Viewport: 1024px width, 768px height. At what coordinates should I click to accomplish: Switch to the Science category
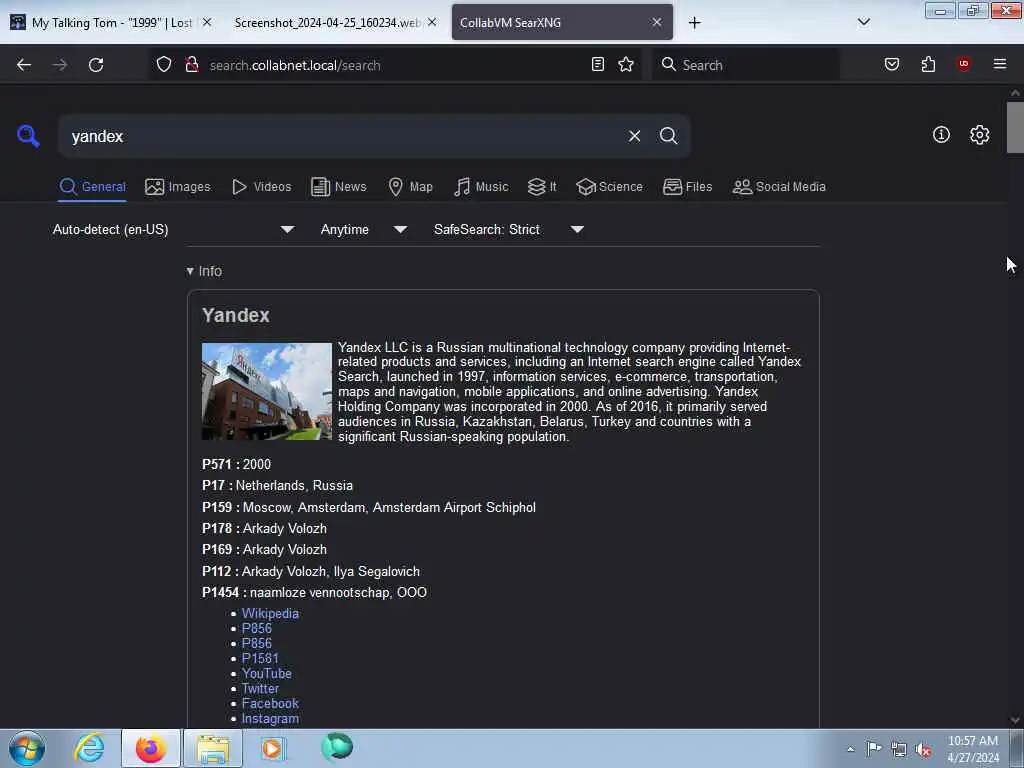click(x=609, y=187)
